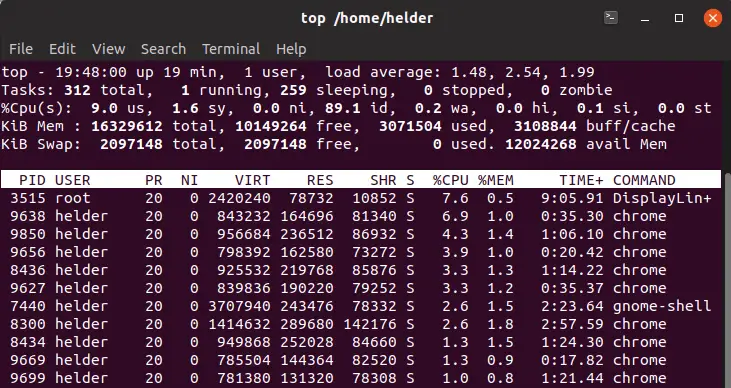This screenshot has height=388, width=731.
Task: Minimize the terminal window
Action: (645, 19)
